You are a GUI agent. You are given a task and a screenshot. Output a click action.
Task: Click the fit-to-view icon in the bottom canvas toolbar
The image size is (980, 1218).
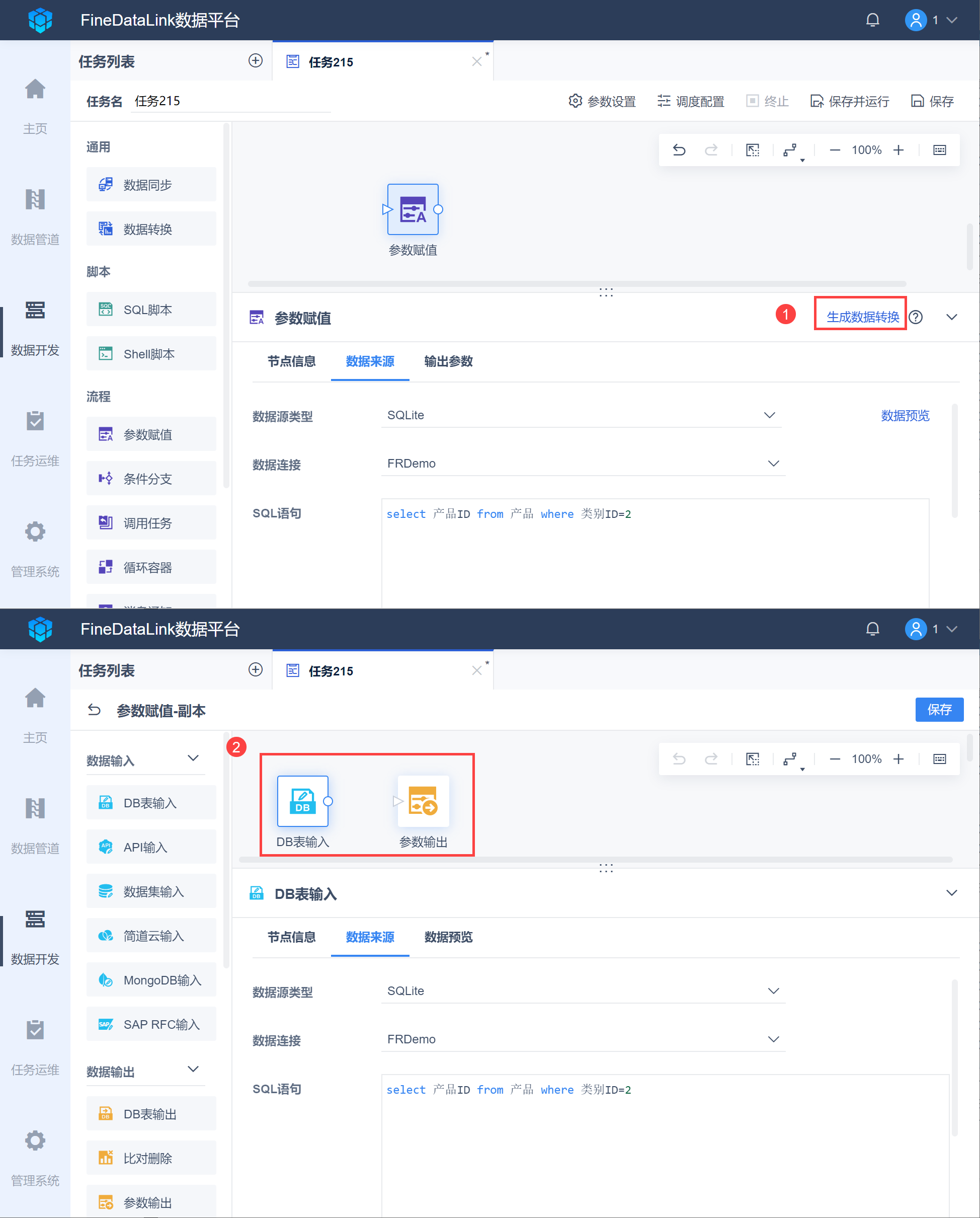[x=753, y=758]
